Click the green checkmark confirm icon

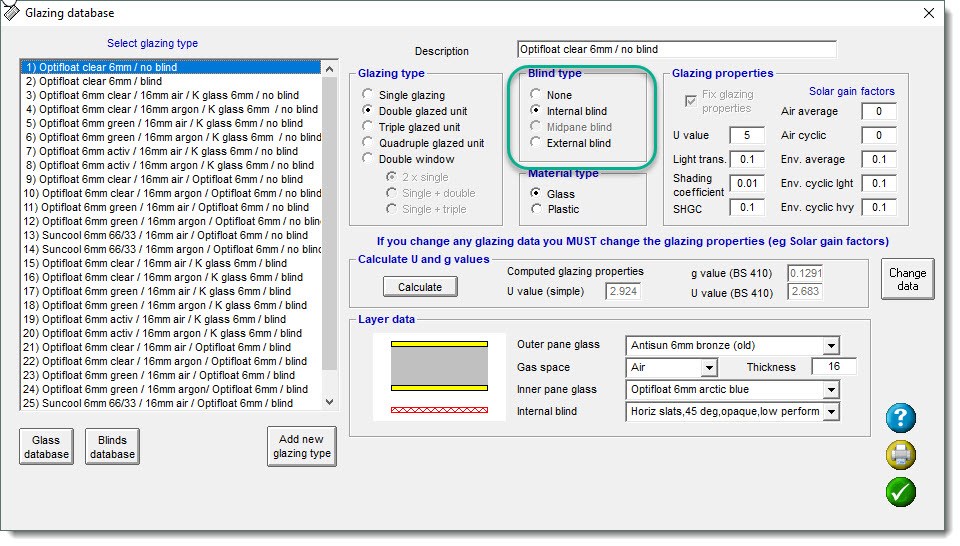(x=900, y=491)
